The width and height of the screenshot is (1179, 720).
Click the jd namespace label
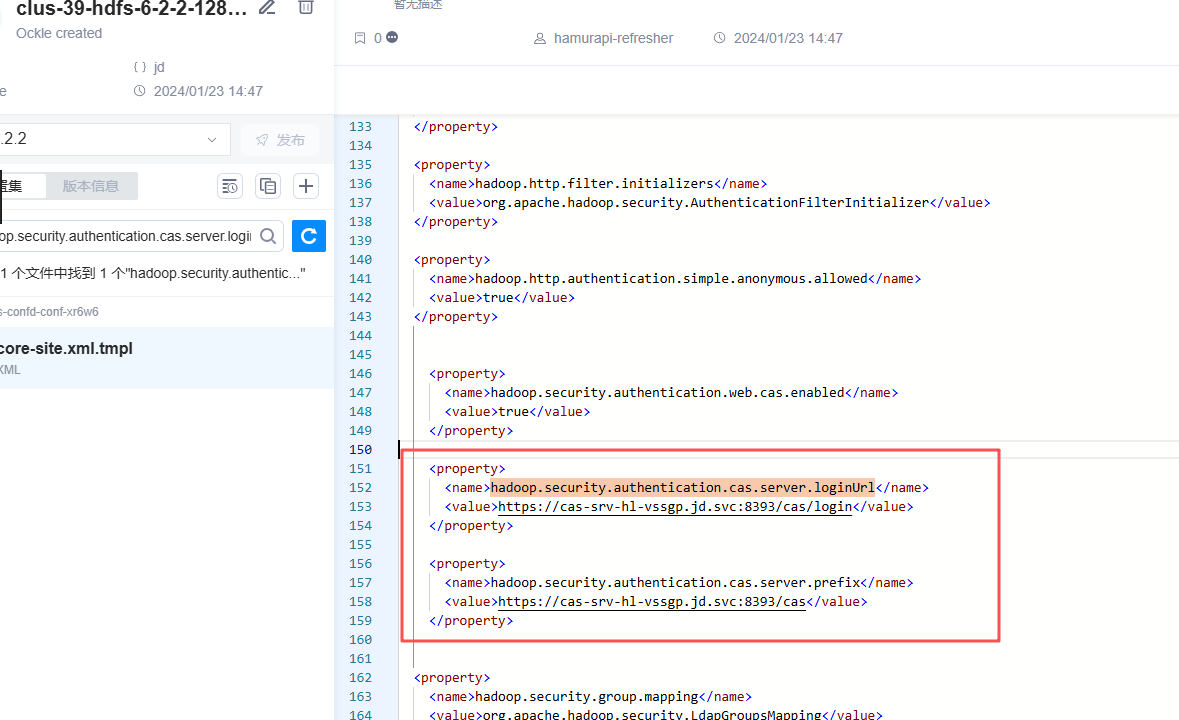[159, 67]
